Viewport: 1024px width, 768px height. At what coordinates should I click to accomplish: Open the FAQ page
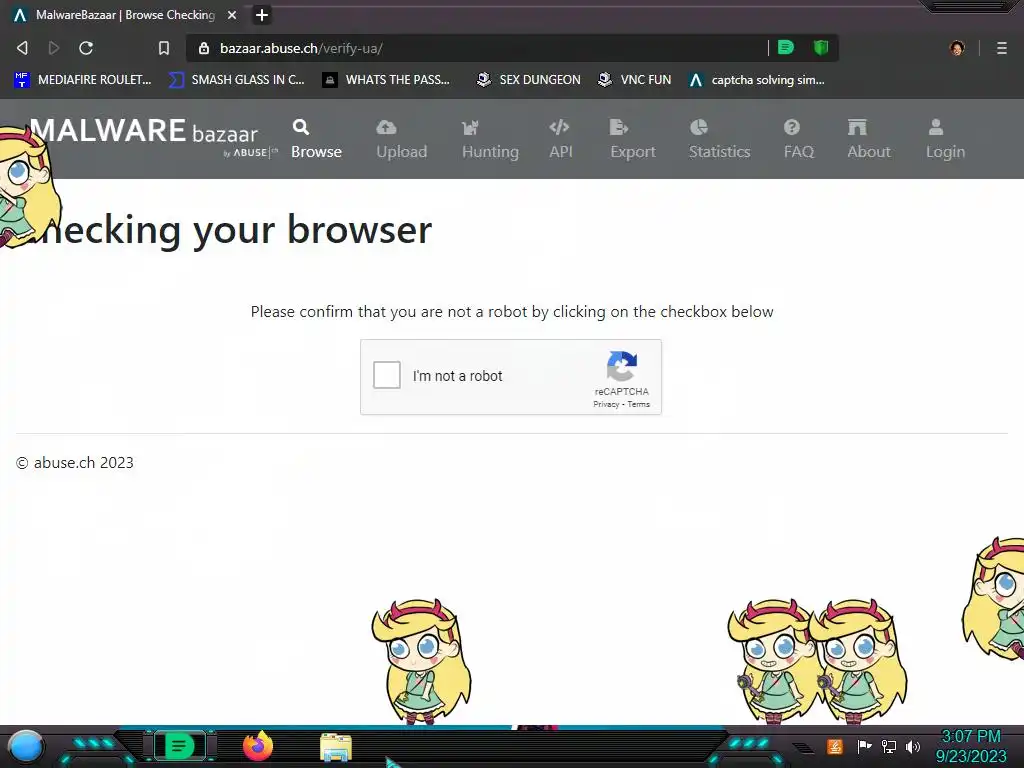[798, 138]
